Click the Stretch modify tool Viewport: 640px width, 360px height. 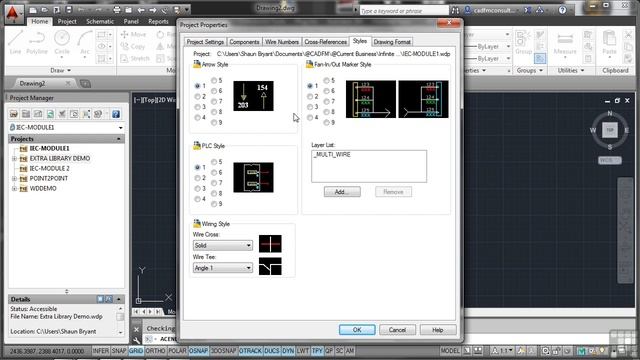tap(135, 58)
